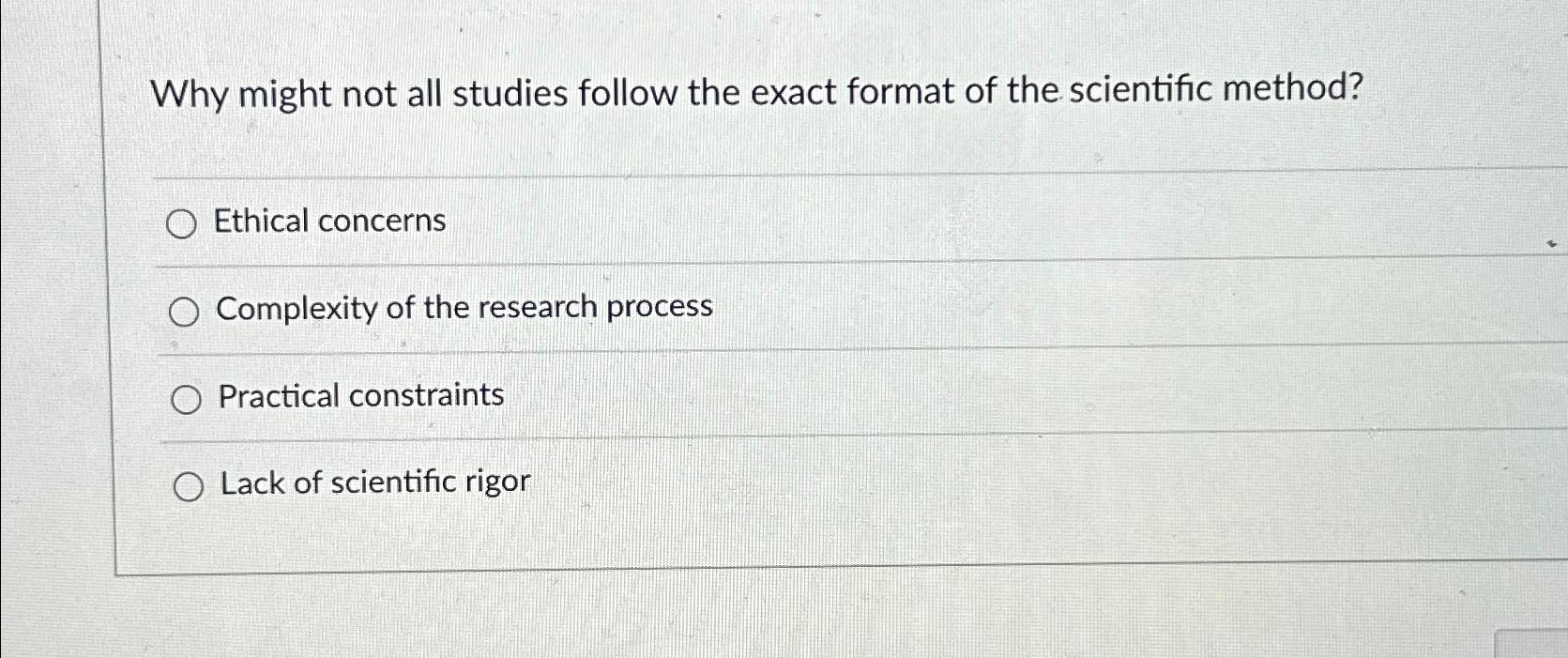Click the Ethical concerns answer text
Image resolution: width=1568 pixels, height=658 pixels.
328,221
